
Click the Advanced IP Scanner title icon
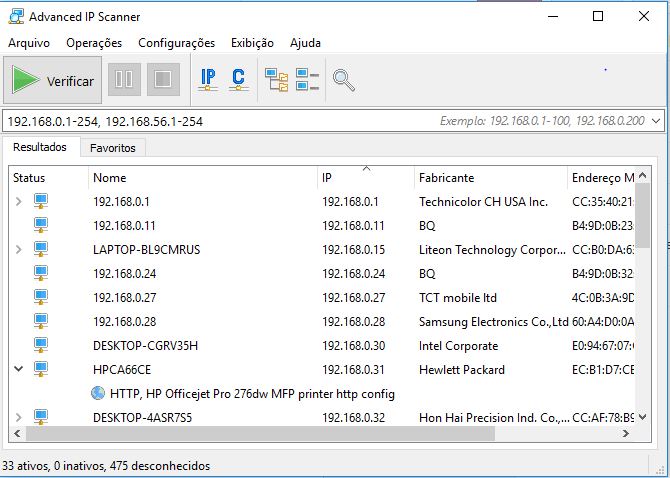(16, 17)
